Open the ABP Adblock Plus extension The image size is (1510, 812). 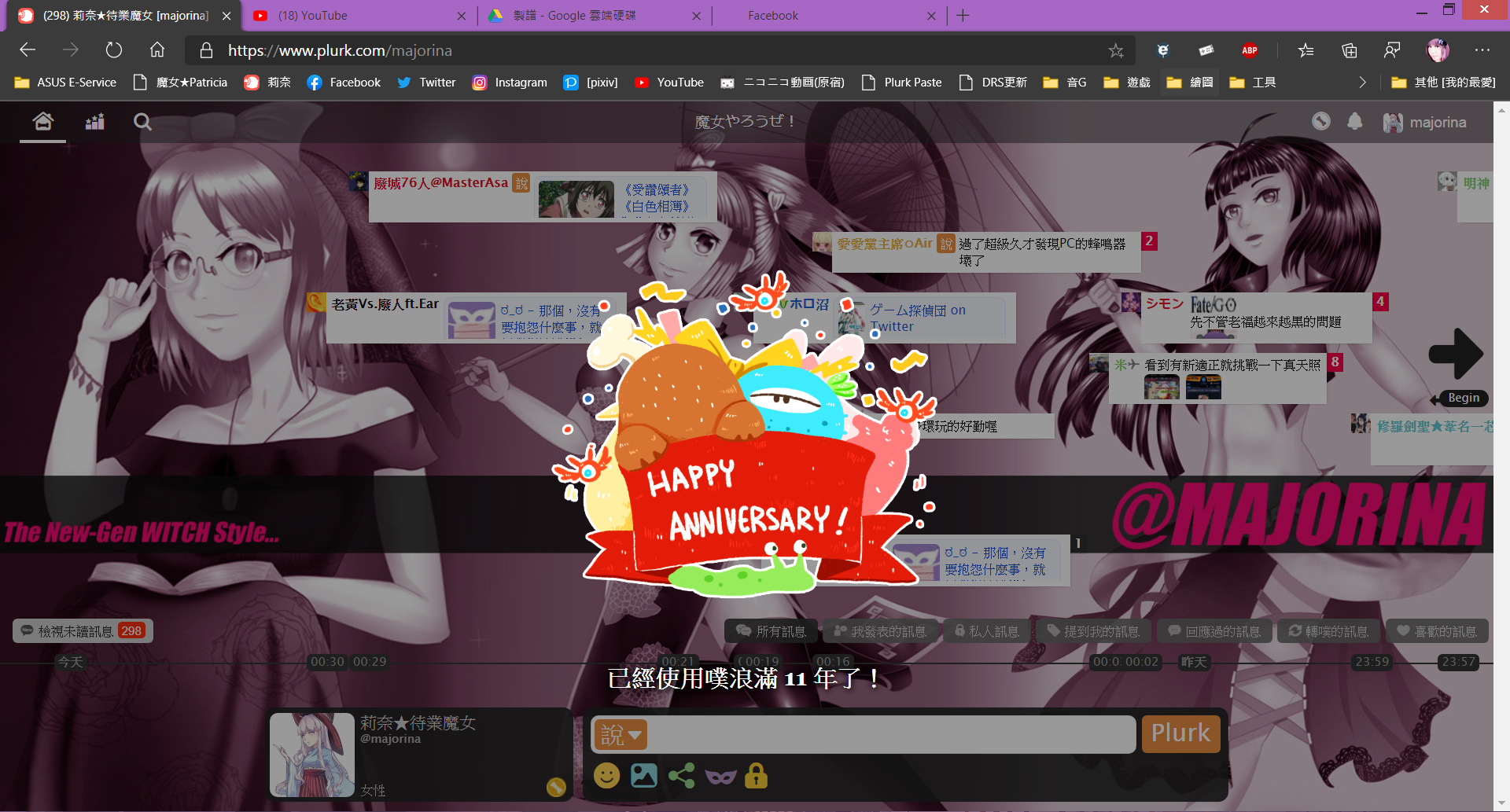[1250, 50]
